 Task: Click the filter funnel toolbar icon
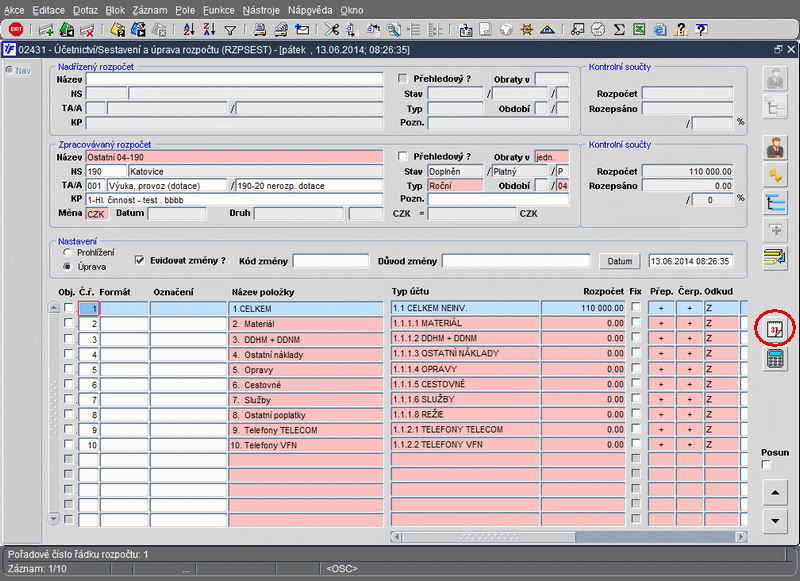230,29
